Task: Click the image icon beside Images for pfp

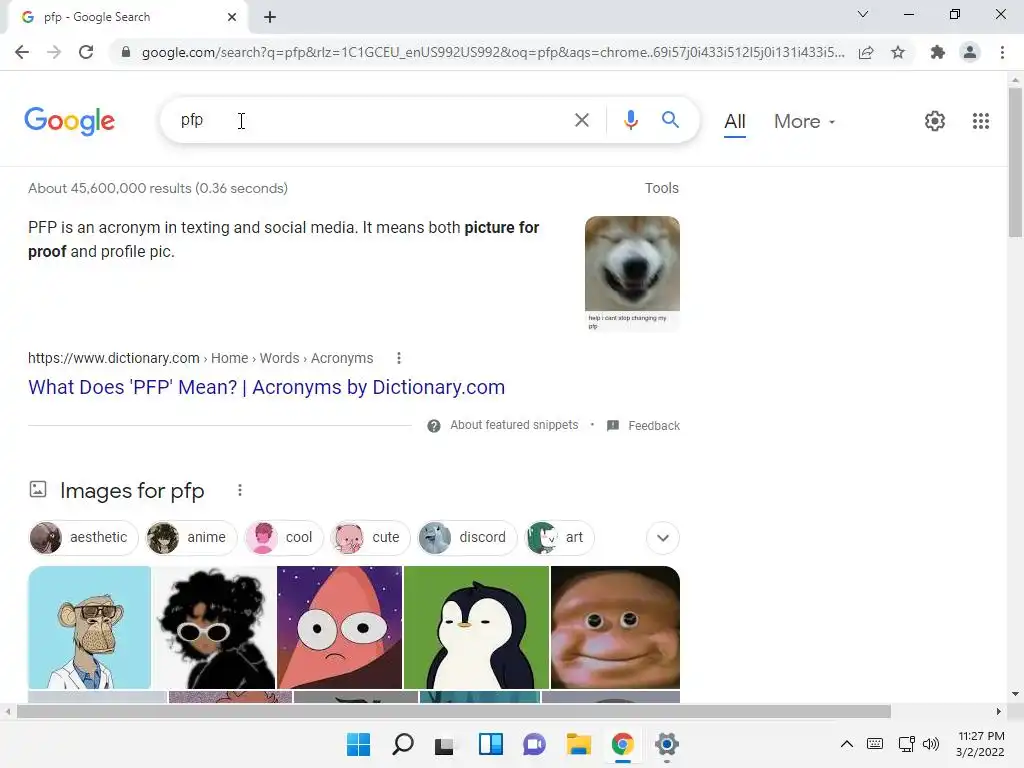Action: (38, 489)
